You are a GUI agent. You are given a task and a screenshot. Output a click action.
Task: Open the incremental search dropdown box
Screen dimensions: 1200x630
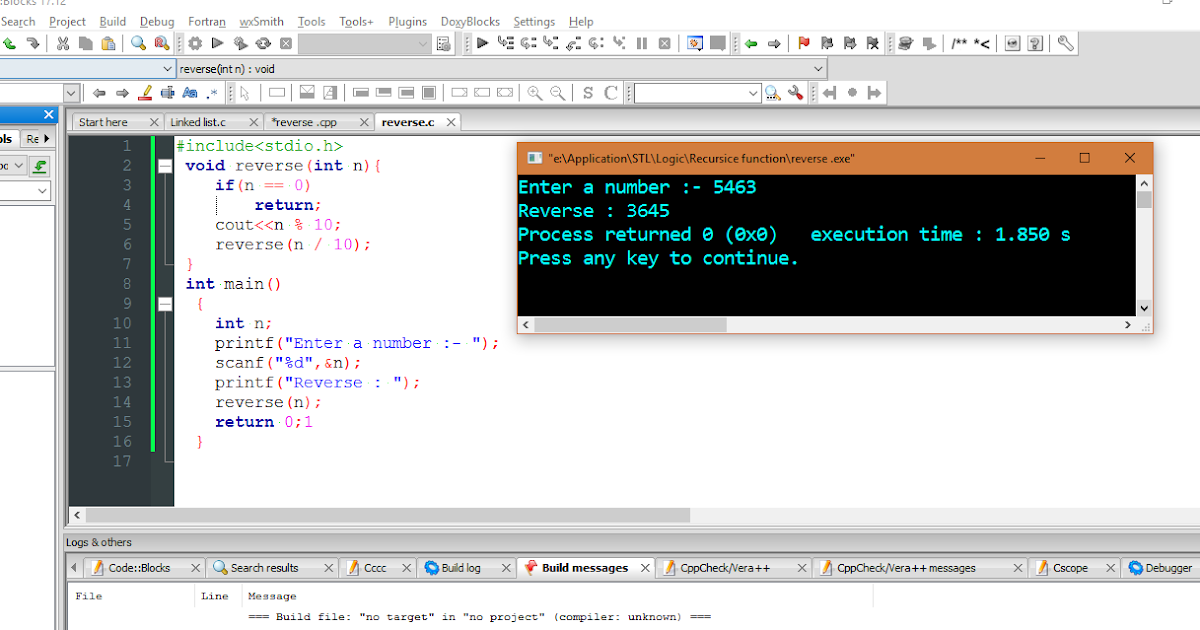tap(754, 91)
